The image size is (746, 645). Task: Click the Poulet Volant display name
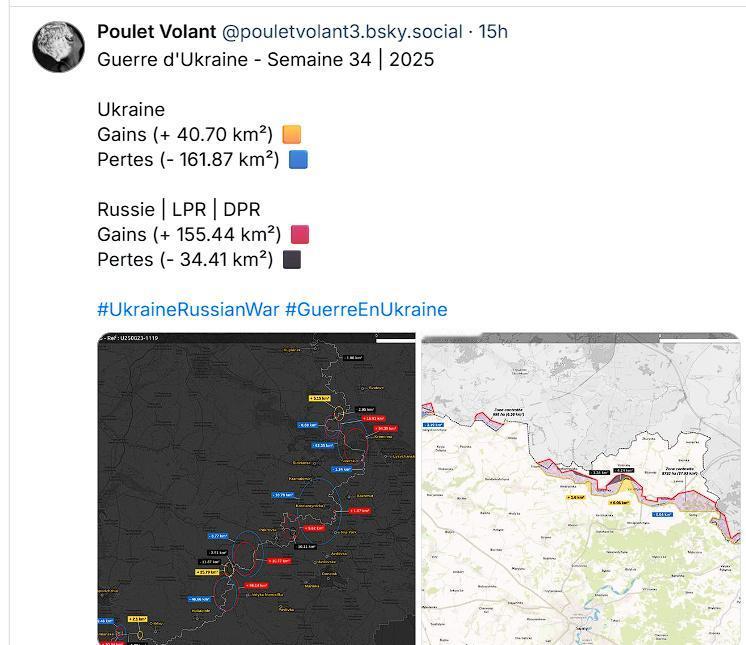point(157,32)
